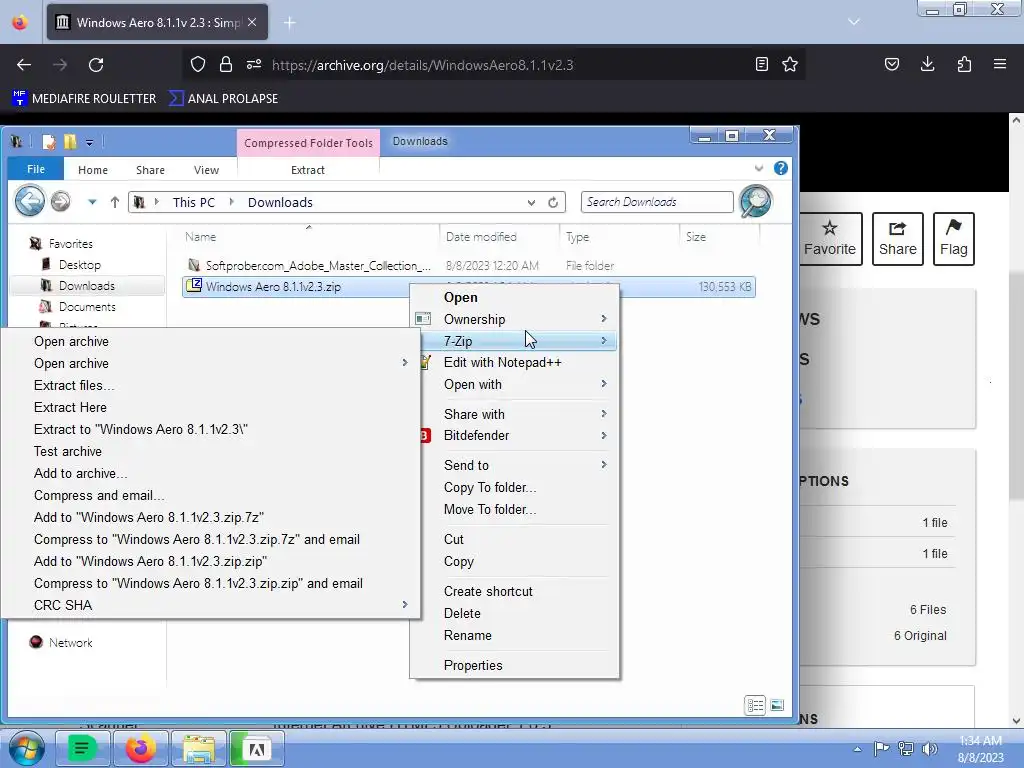1024x768 pixels.
Task: Expand the Send to submenu
Action: [x=514, y=465]
